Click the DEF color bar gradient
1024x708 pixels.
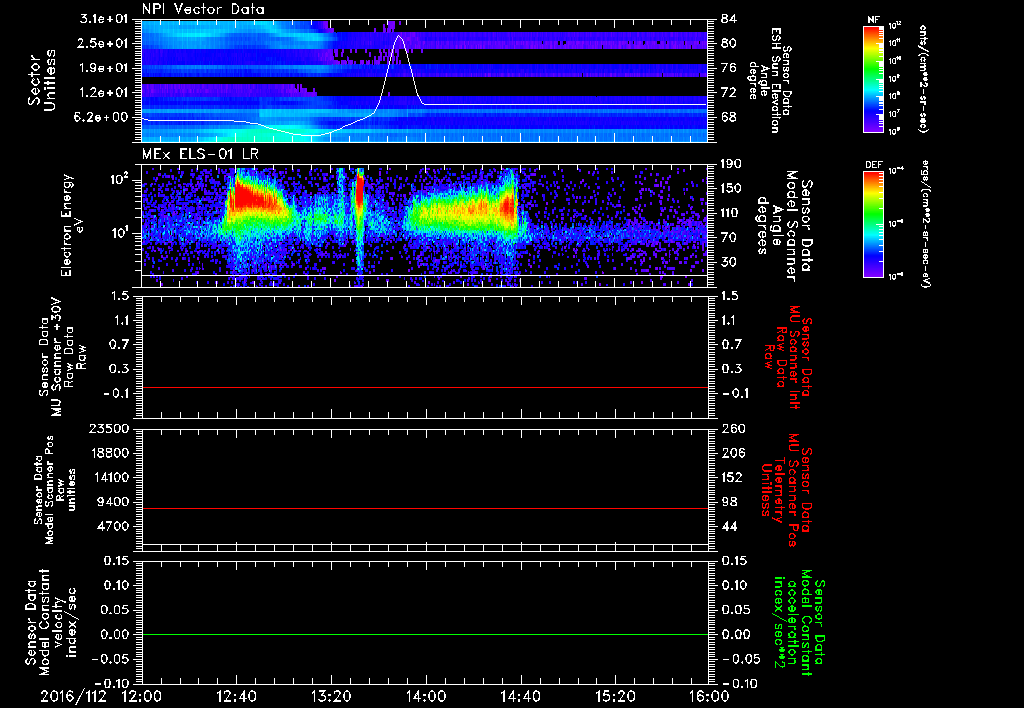(873, 224)
